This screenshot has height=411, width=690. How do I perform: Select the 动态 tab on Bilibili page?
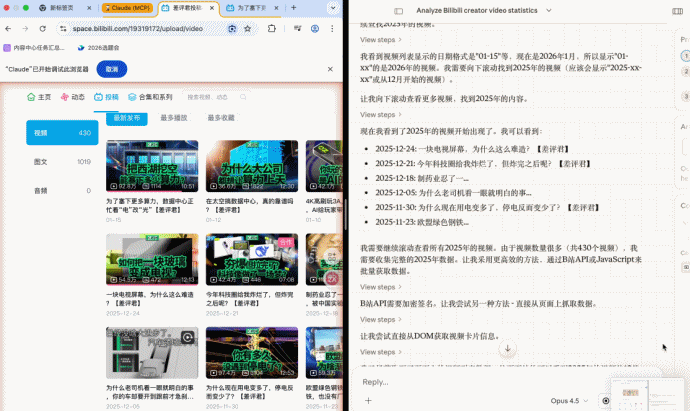[72, 97]
